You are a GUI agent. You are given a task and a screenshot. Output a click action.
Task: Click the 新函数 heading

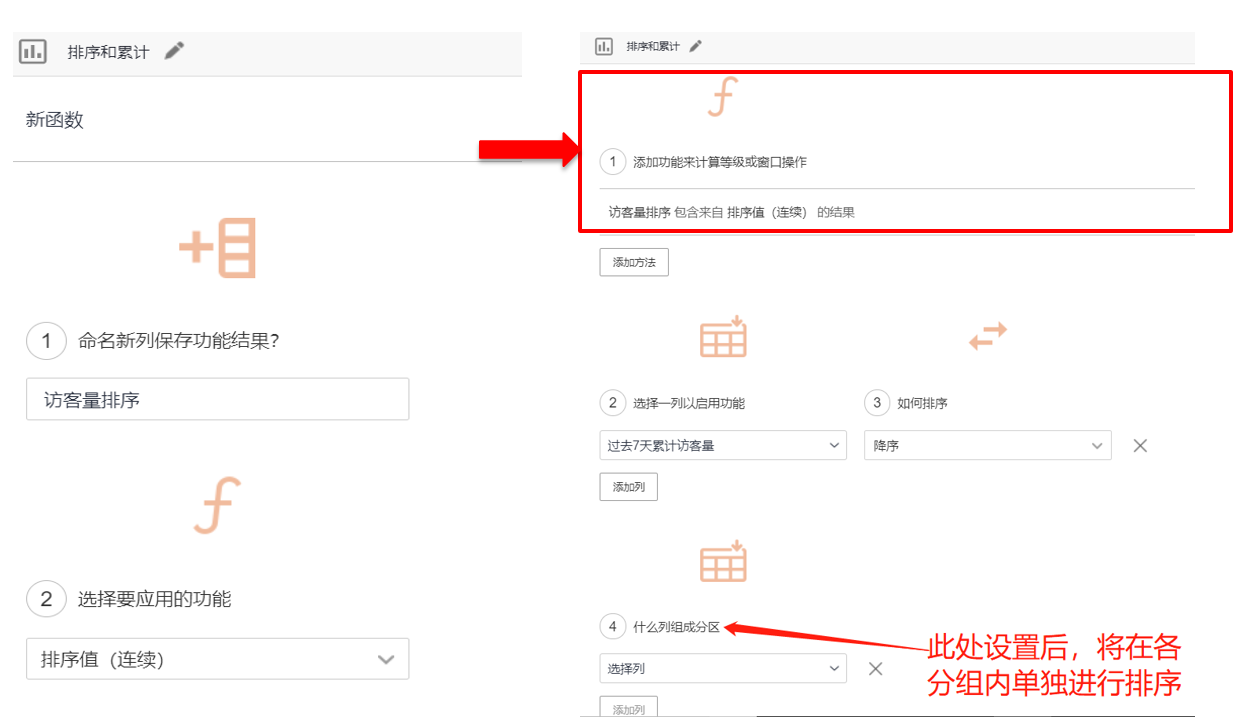pyautogui.click(x=55, y=120)
